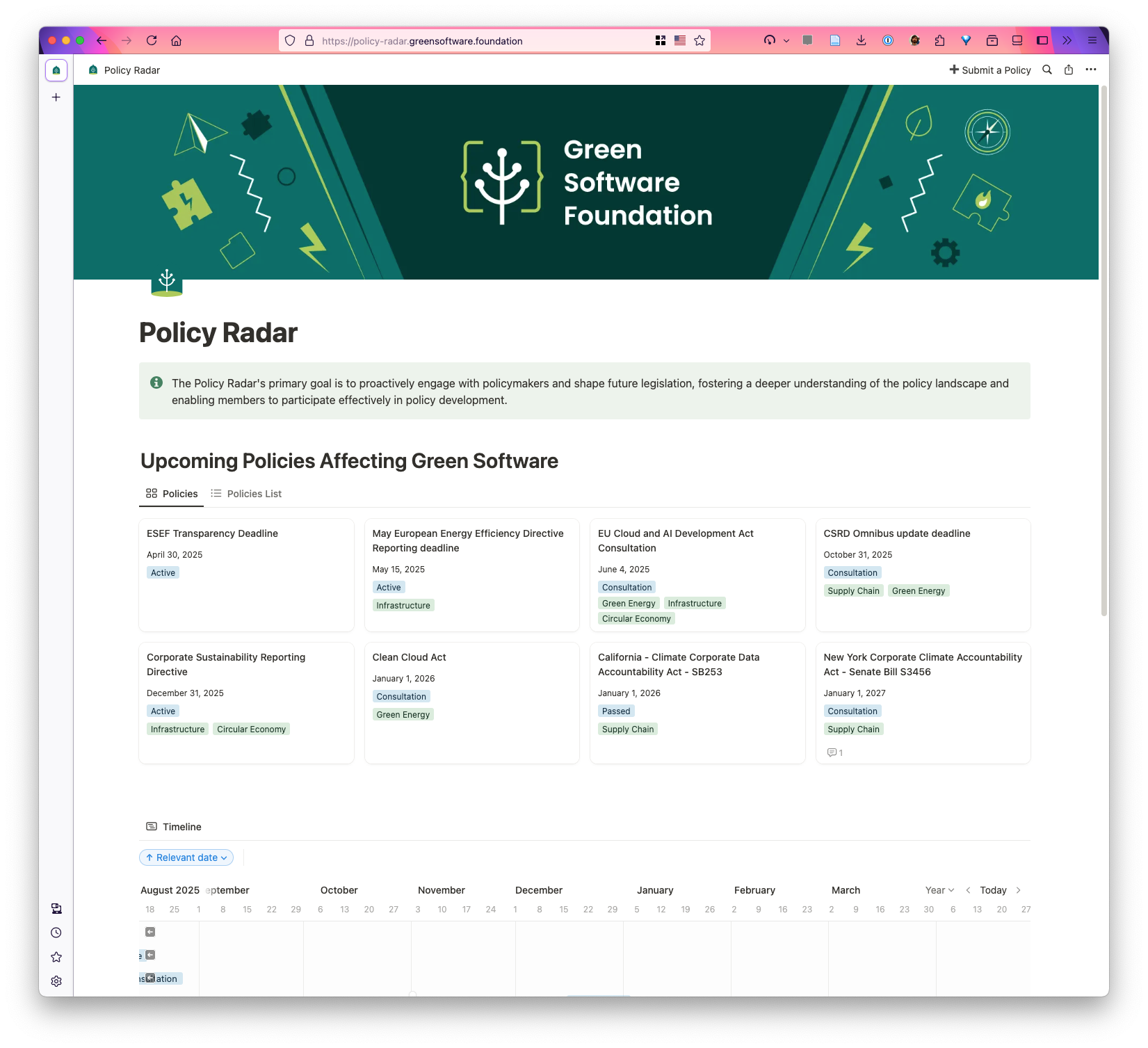The width and height of the screenshot is (1148, 1048).
Task: Open the US flag extension in address bar
Action: [x=680, y=40]
